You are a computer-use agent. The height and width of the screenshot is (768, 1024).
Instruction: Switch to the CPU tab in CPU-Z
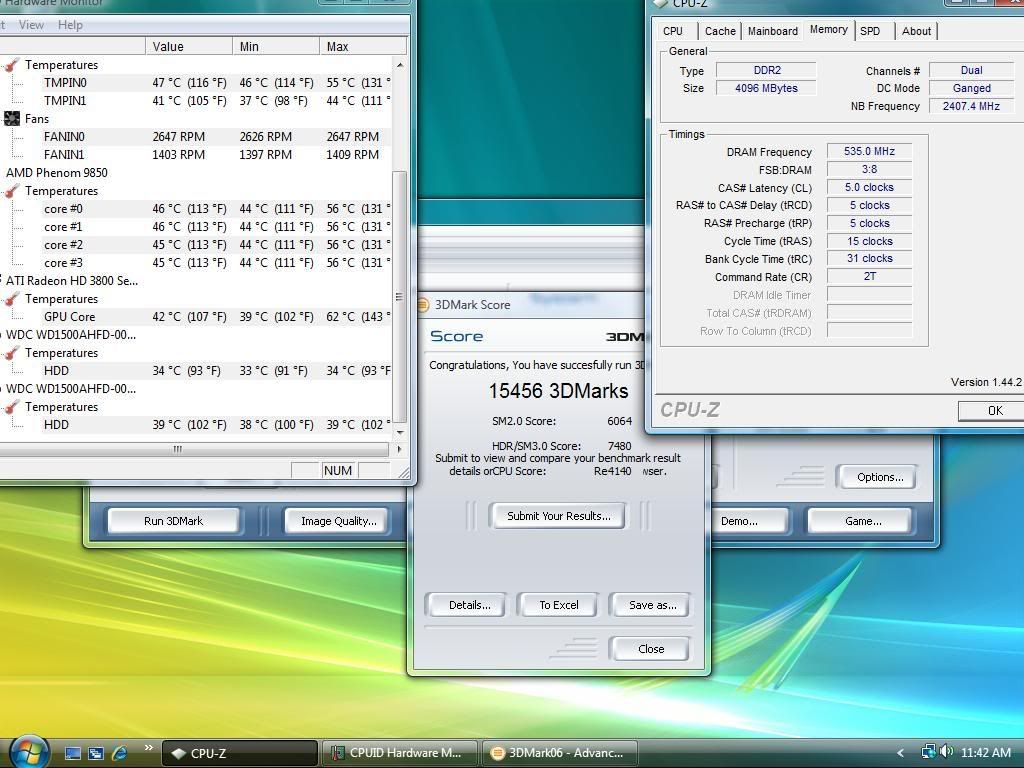673,31
